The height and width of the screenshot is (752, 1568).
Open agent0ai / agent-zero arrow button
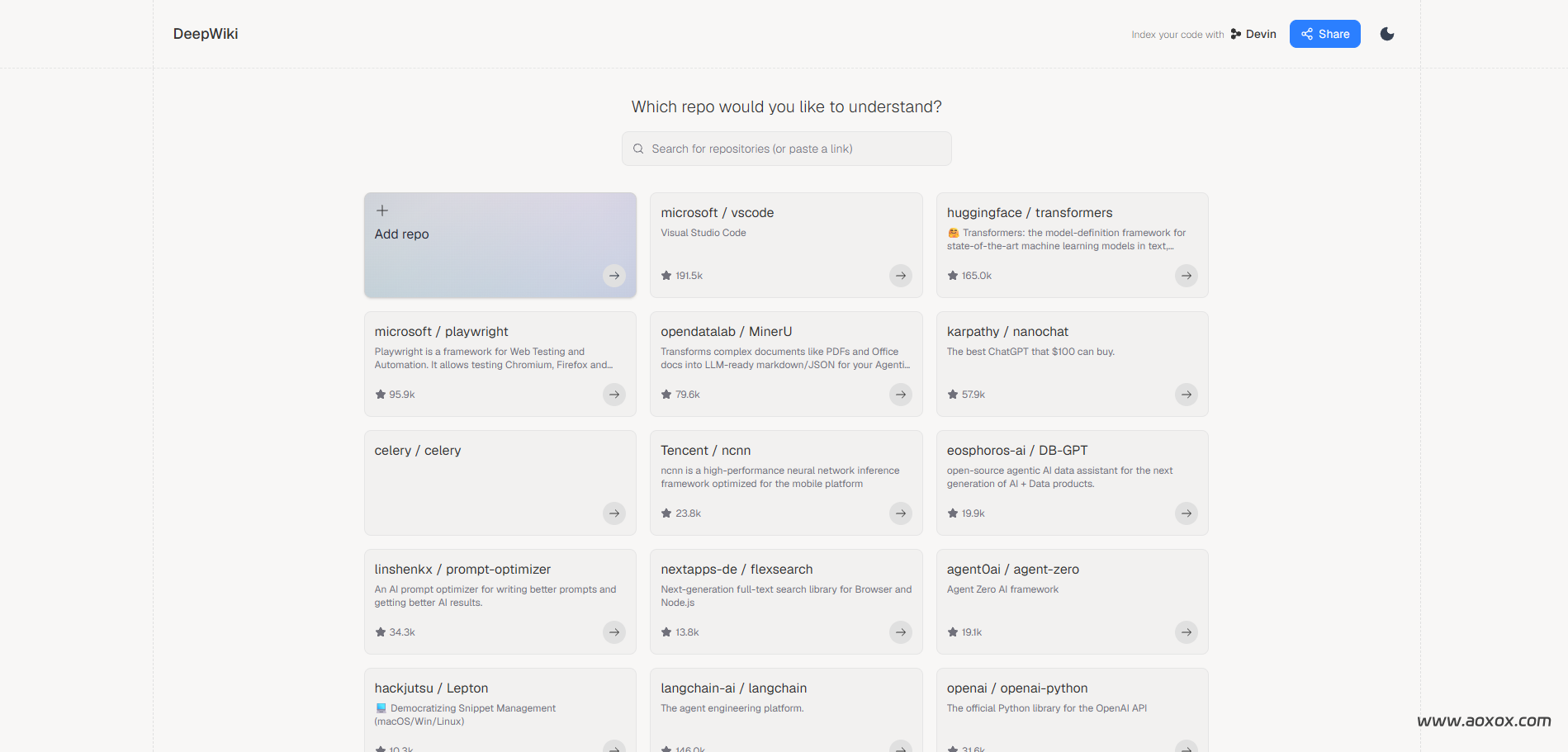[x=1187, y=632]
